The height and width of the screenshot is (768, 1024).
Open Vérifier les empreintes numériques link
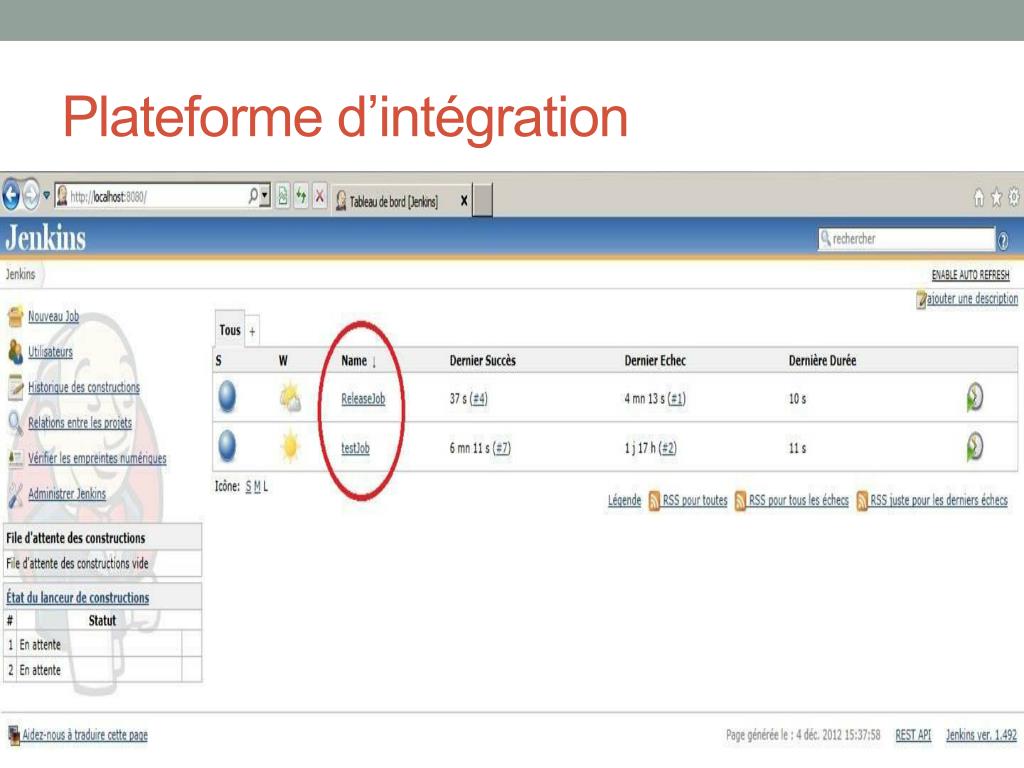tap(97, 458)
